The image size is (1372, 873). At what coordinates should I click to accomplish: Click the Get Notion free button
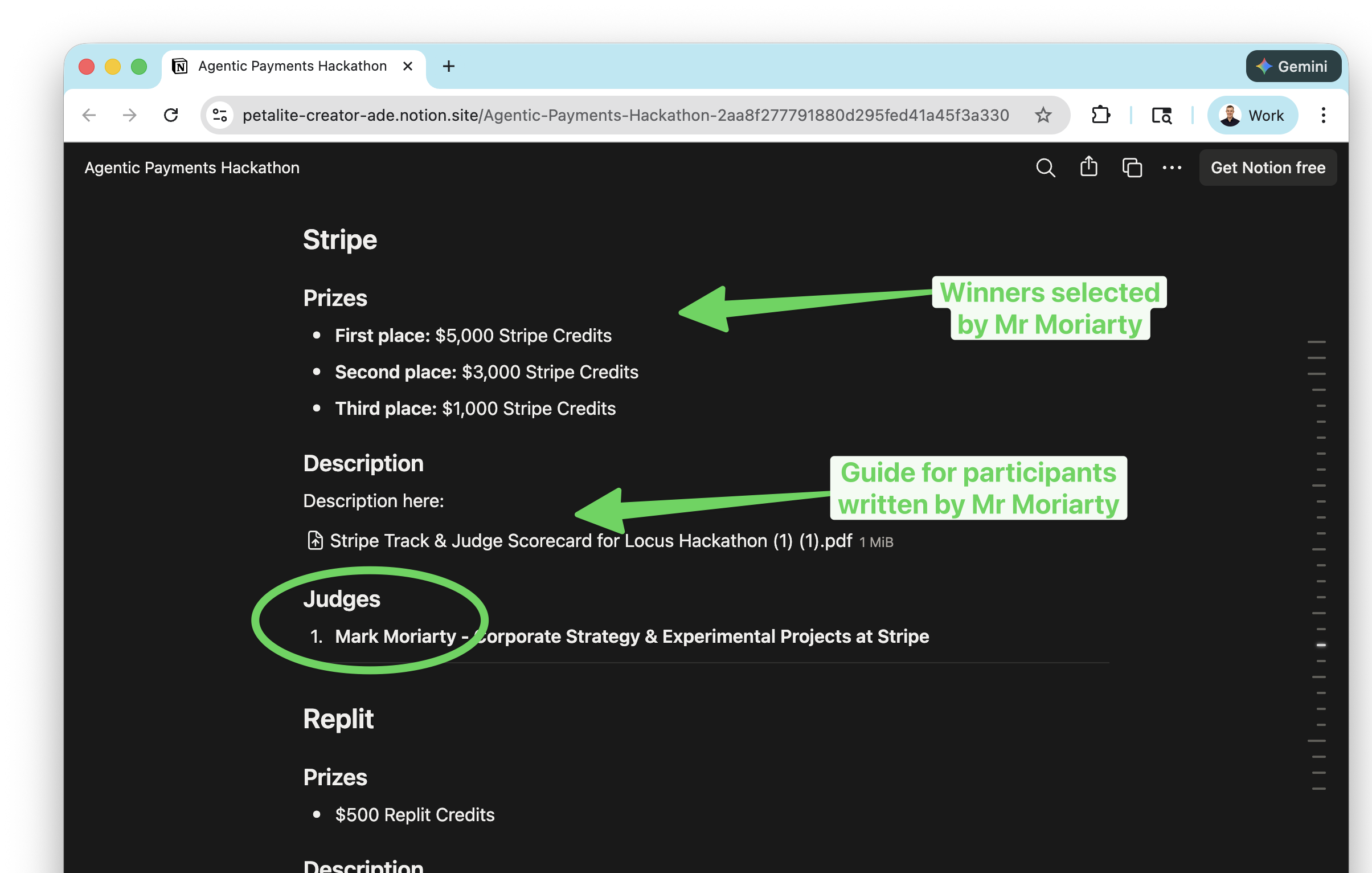coord(1267,168)
